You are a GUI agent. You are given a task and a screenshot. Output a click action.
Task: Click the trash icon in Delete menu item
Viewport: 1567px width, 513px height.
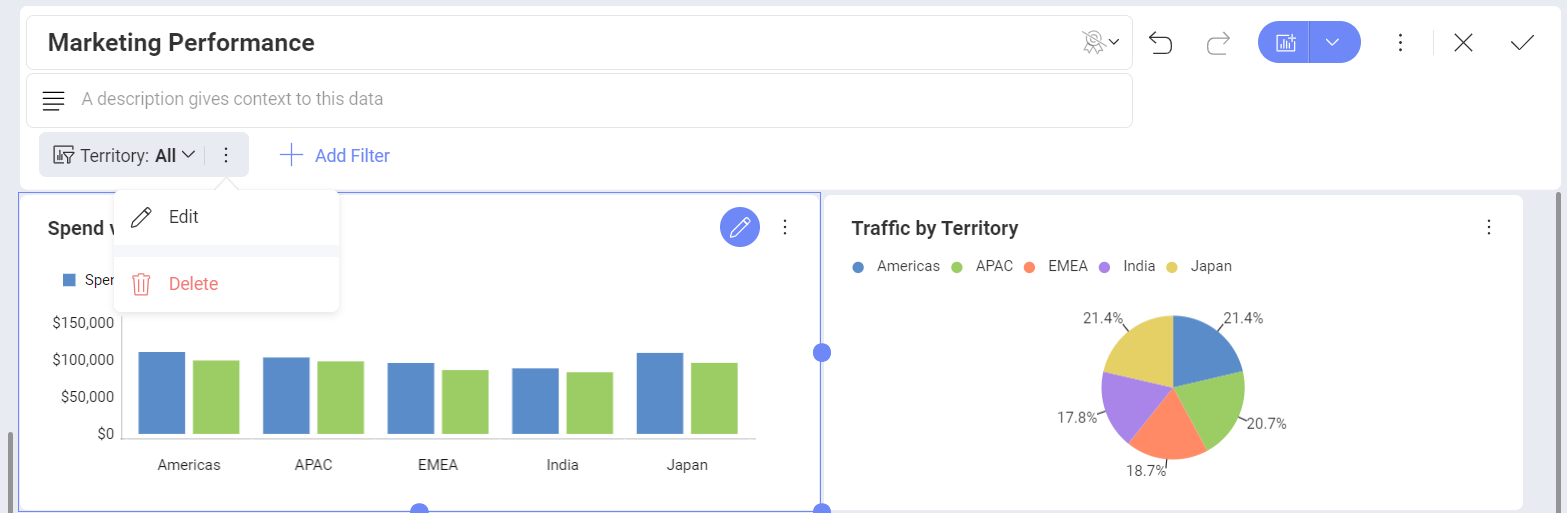click(x=142, y=284)
